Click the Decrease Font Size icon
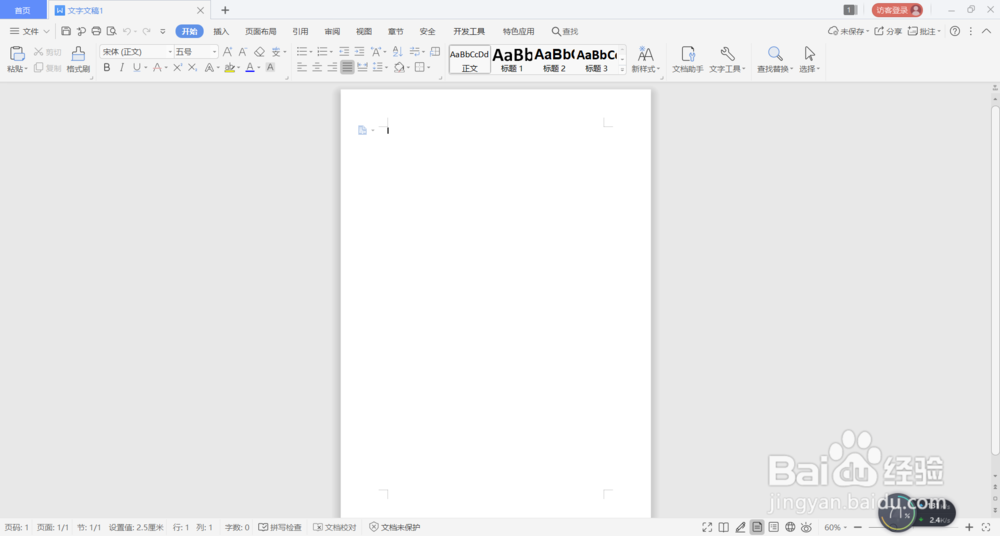Screen dimensions: 1000x536 (242, 52)
